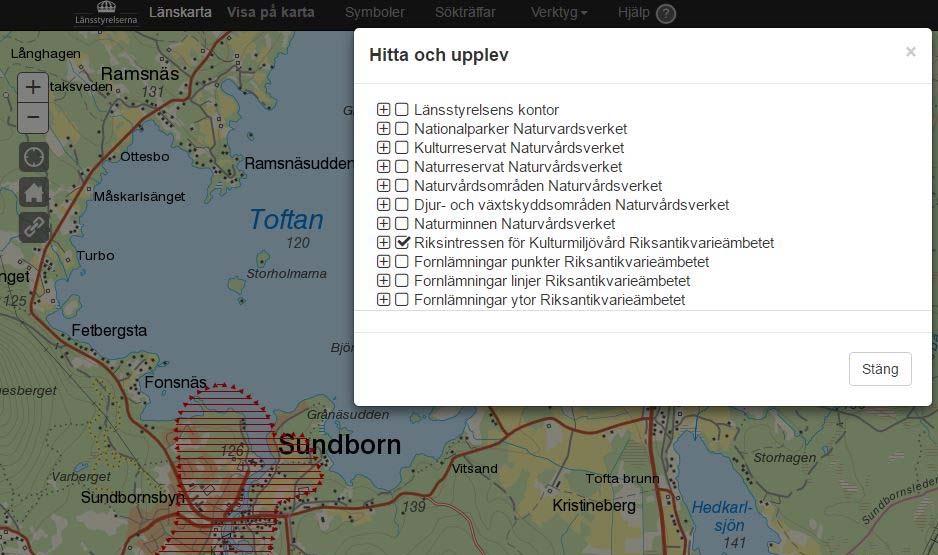Click Länsstyrelsens kontor label text
Viewport: 938px width, 555px height.
coord(486,110)
